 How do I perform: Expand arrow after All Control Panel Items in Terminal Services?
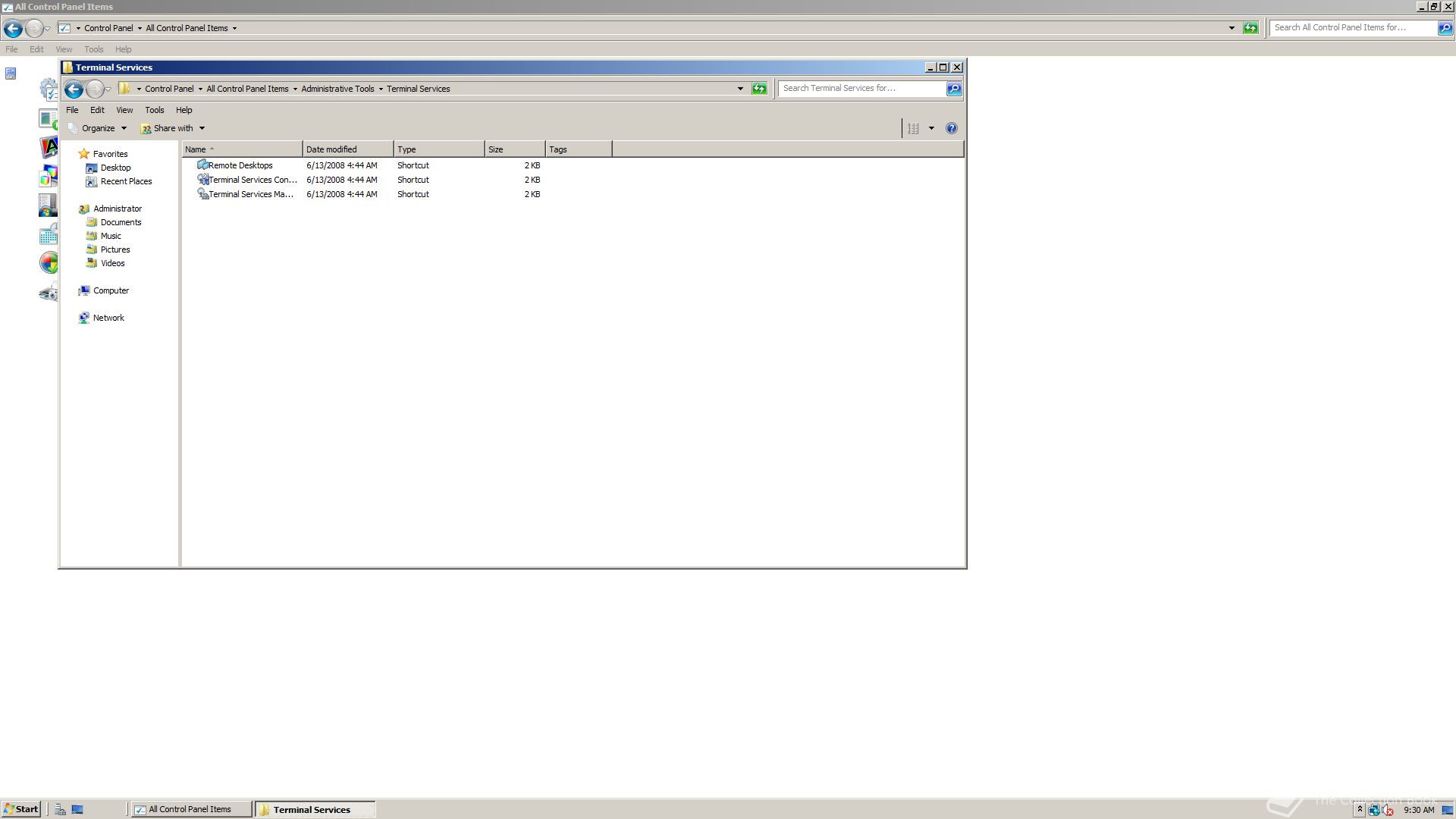click(295, 89)
